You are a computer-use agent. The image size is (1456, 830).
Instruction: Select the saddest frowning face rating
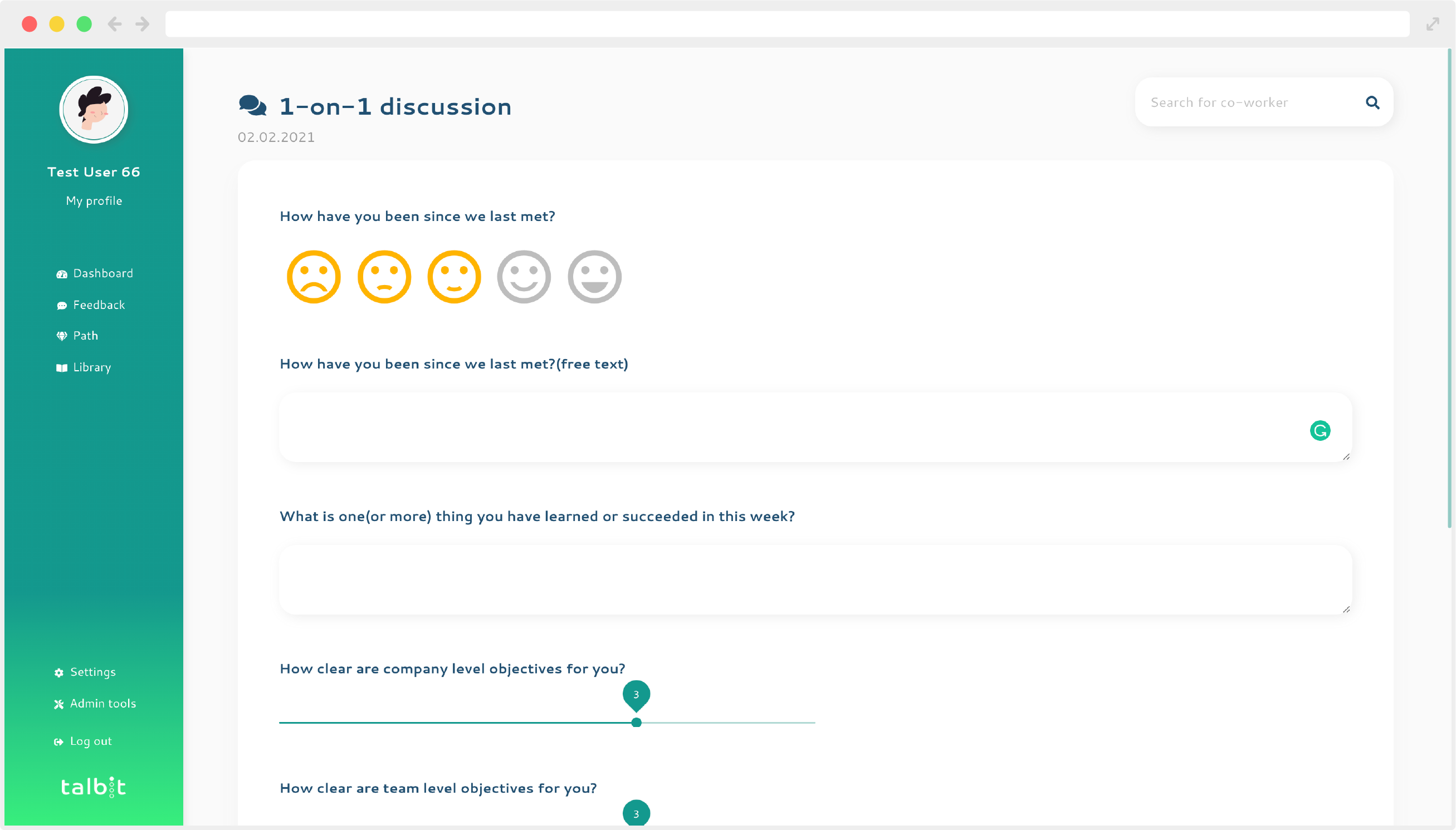[x=314, y=277]
